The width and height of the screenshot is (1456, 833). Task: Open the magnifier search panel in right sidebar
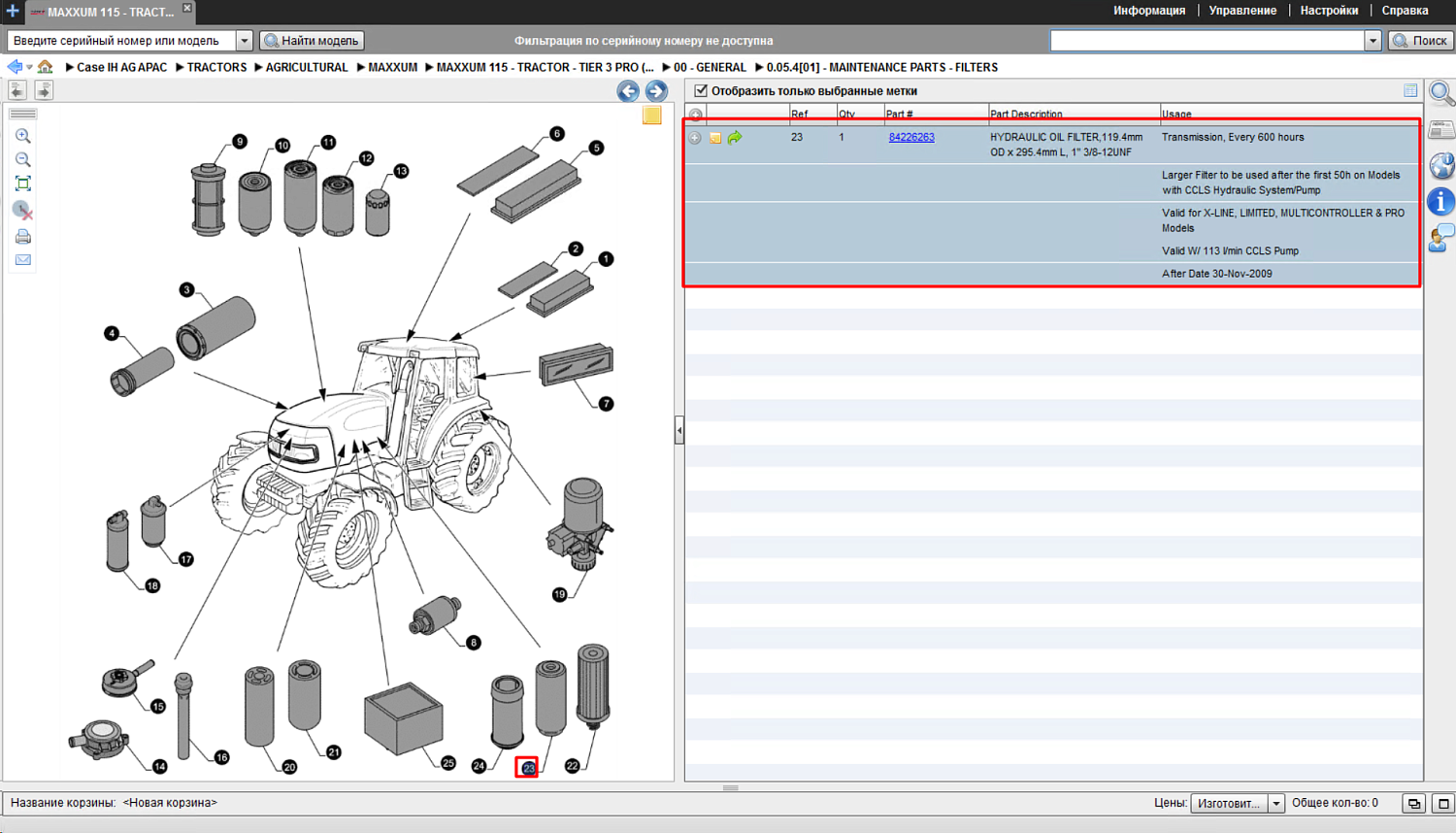1441,93
